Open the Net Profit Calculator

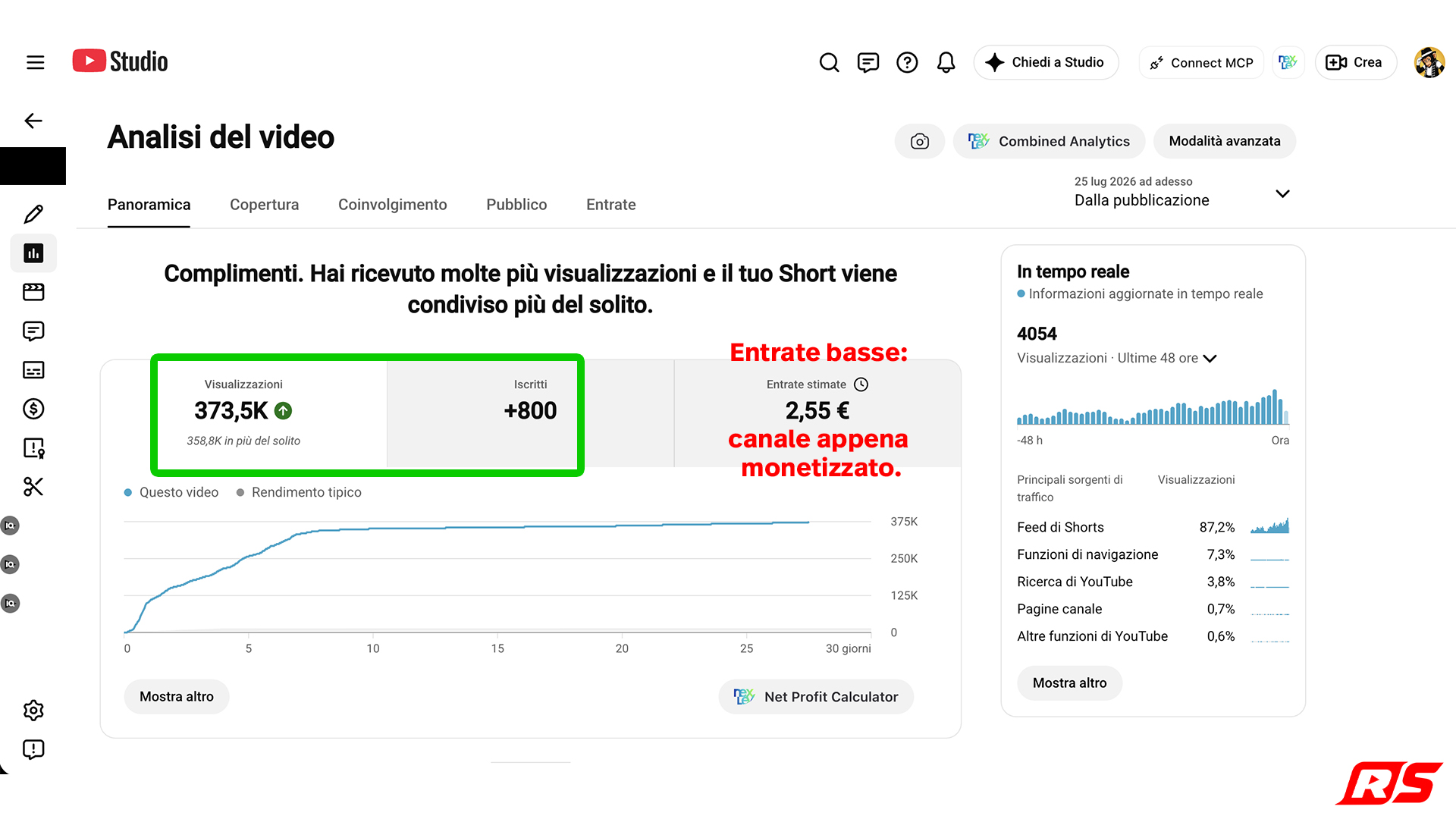pyautogui.click(x=816, y=696)
